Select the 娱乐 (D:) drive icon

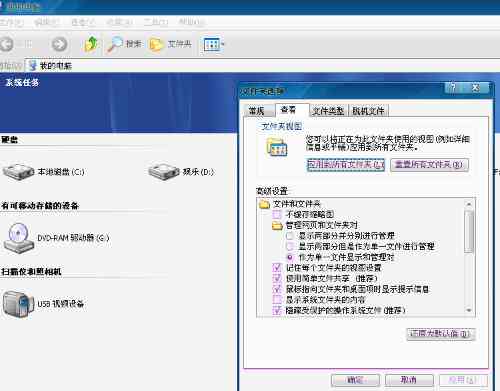(x=164, y=172)
